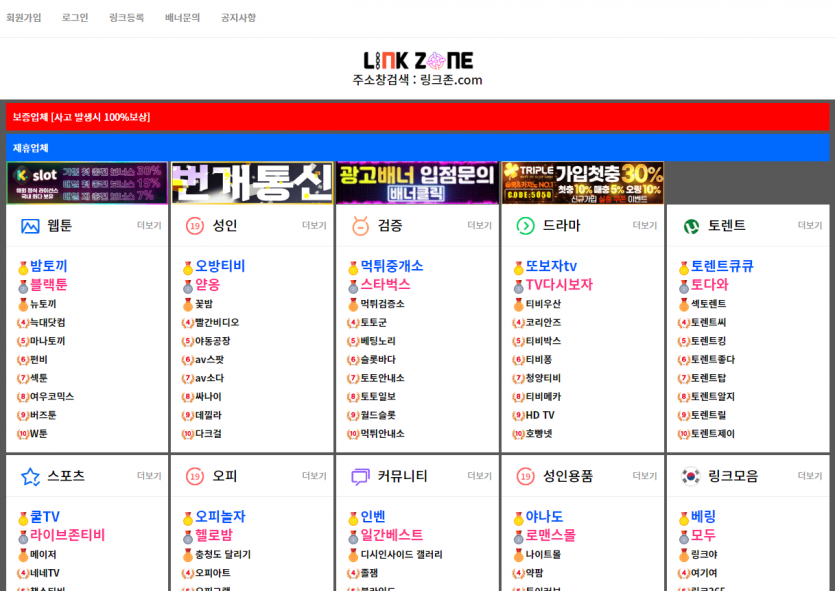Screen dimensions: 835x591
Task: Click the gold medal beside 베링
Action: click(x=684, y=518)
